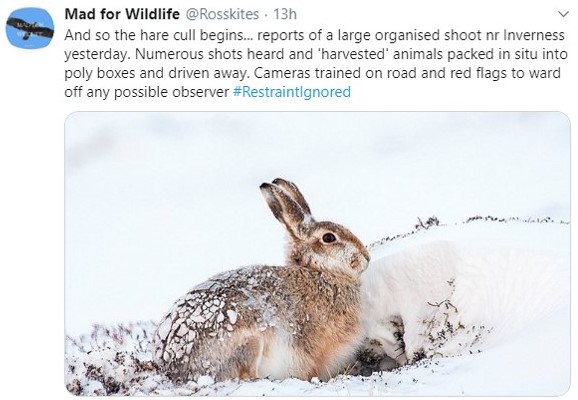Click the kite silhouette in the avatar
The image size is (578, 400).
point(30,28)
